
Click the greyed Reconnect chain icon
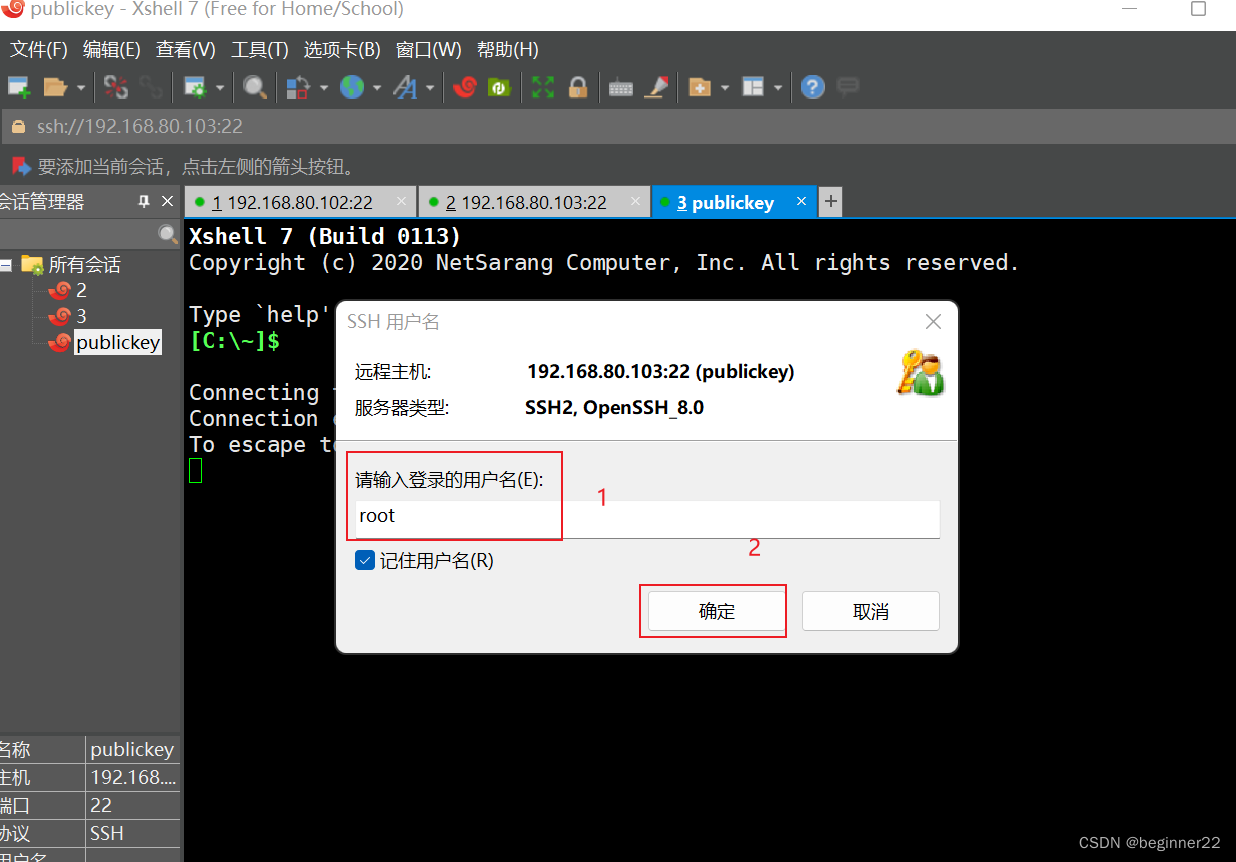(x=151, y=88)
